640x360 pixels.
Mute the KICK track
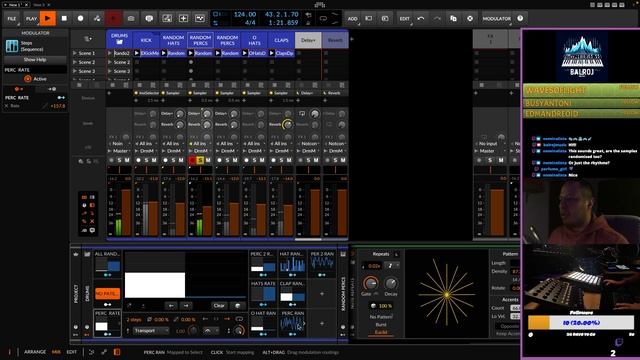[154, 160]
